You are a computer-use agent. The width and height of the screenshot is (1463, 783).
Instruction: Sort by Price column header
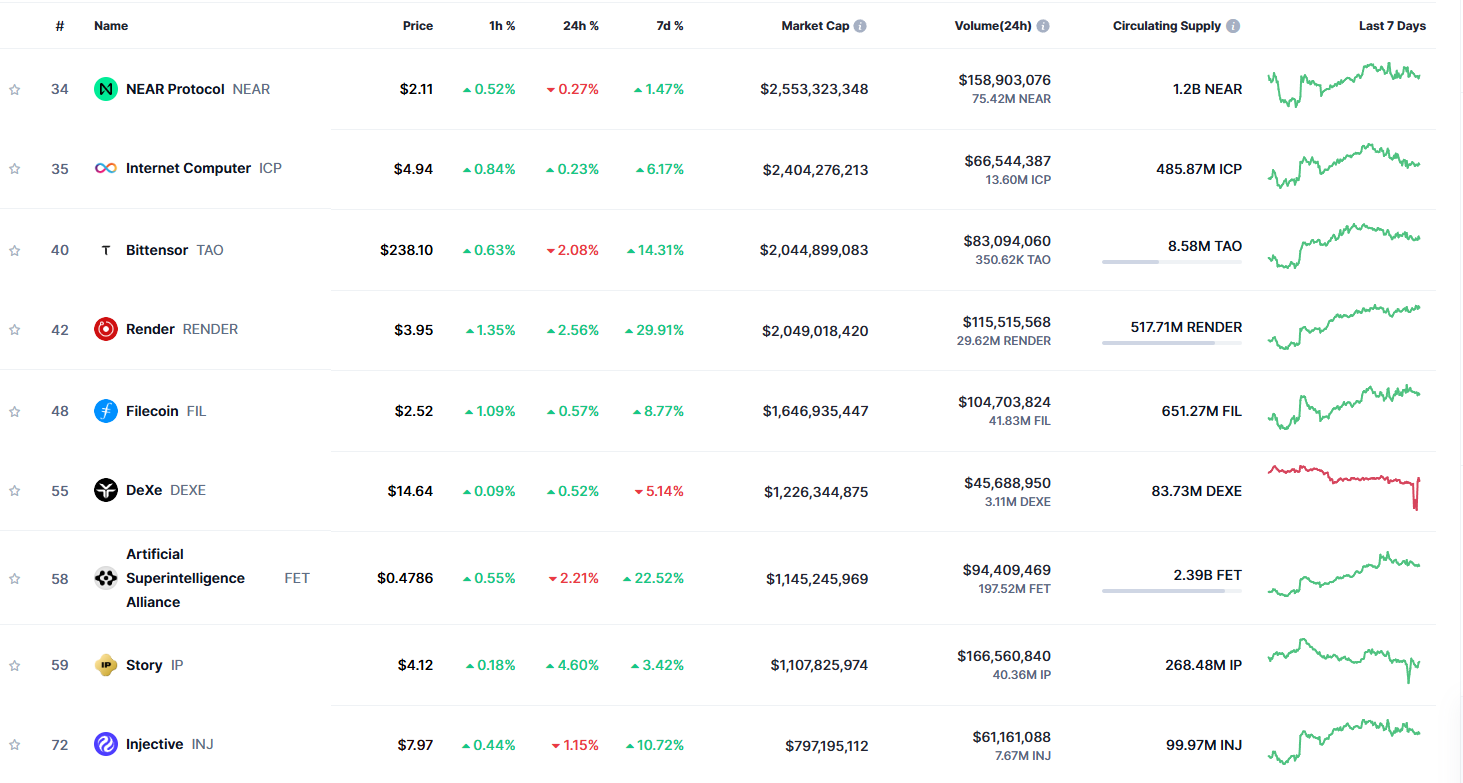418,26
